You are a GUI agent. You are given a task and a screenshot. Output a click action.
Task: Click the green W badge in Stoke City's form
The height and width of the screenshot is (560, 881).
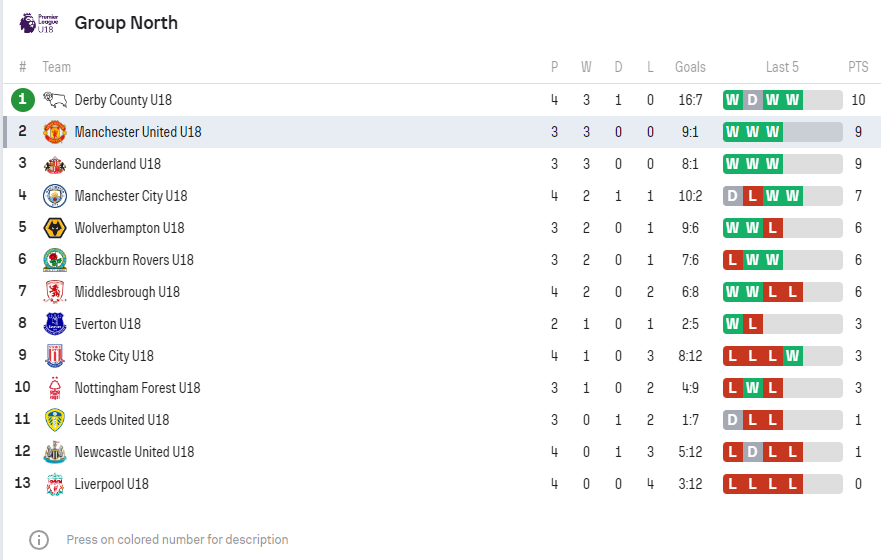pyautogui.click(x=792, y=356)
